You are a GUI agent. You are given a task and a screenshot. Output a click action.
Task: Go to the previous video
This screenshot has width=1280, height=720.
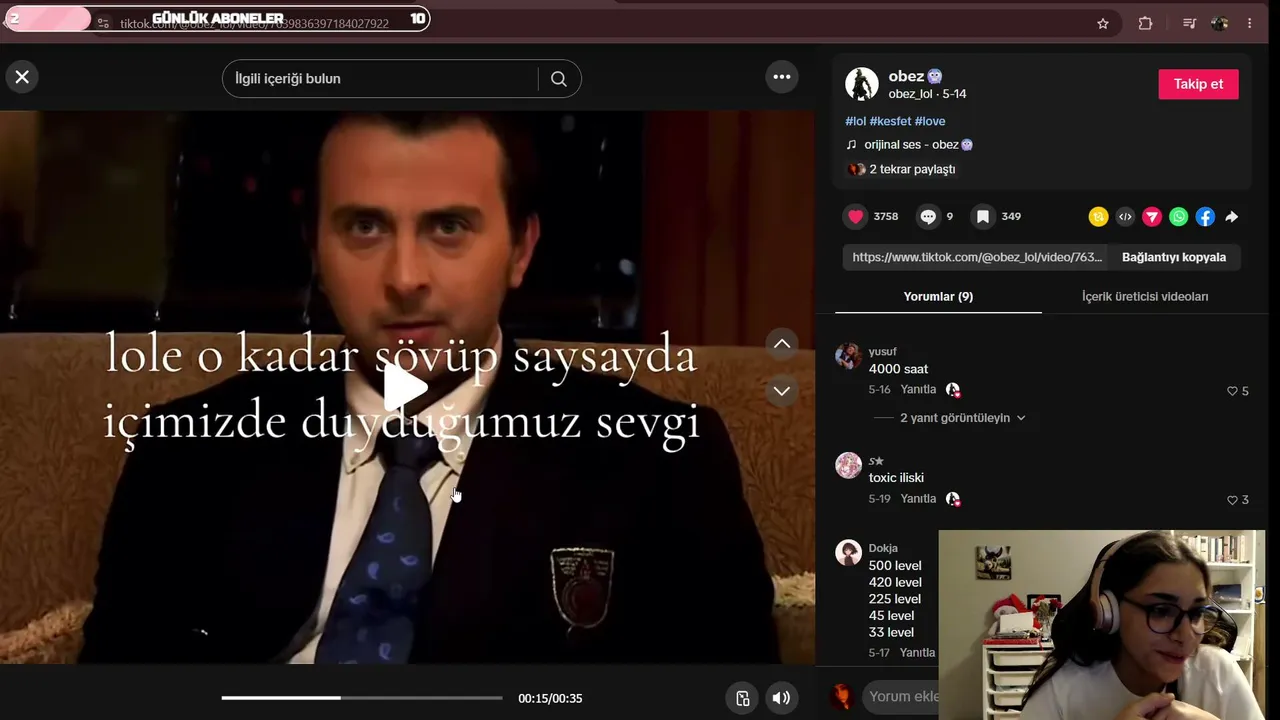coord(782,344)
